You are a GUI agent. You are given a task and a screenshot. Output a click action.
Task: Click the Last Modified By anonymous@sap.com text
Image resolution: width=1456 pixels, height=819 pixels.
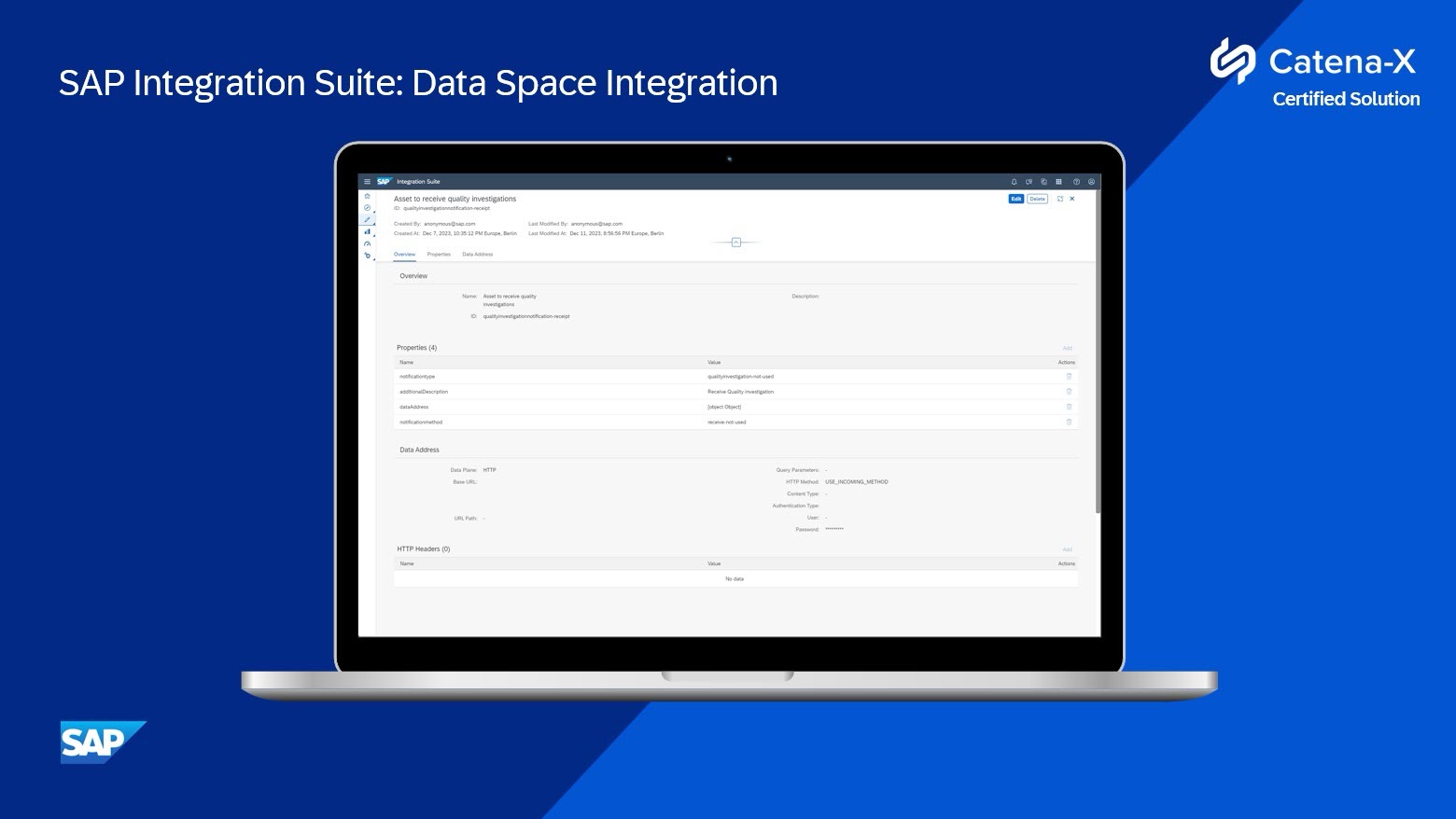tap(596, 224)
